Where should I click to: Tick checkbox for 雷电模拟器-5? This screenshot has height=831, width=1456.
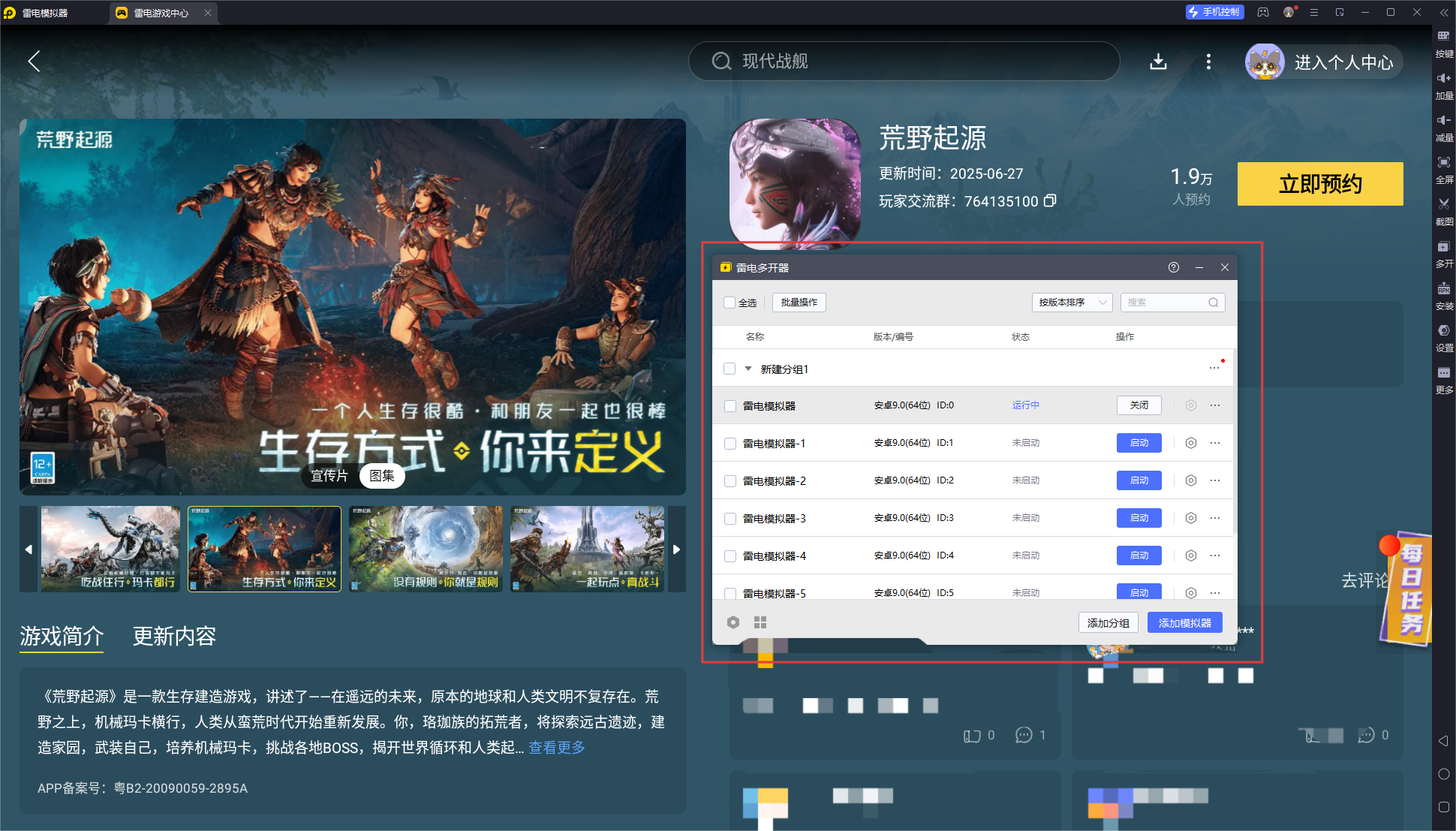(730, 593)
